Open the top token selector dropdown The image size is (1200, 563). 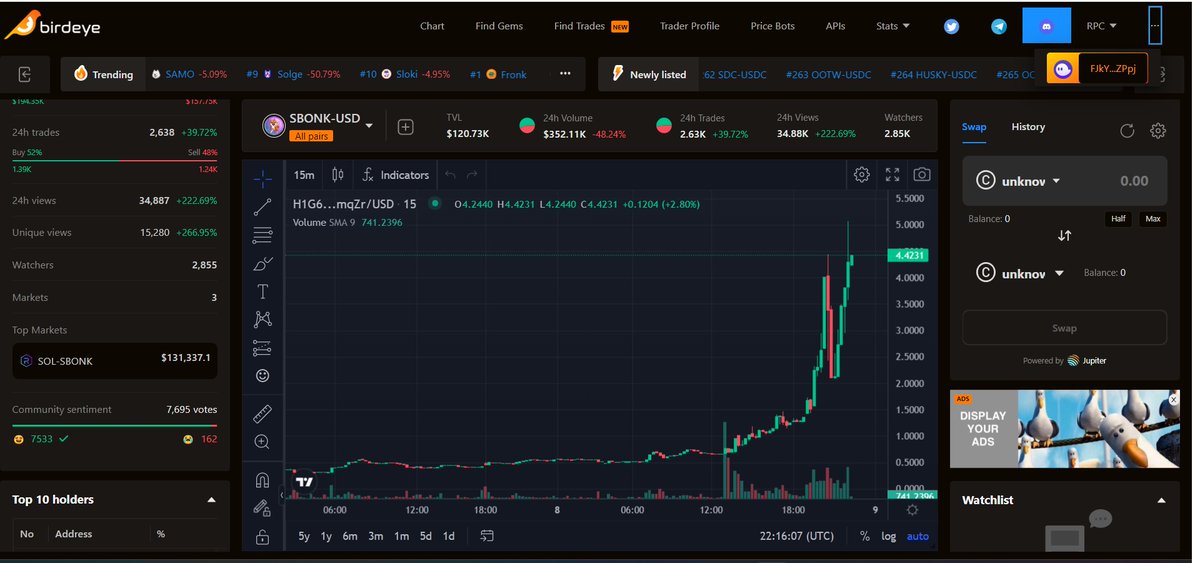coord(1019,181)
